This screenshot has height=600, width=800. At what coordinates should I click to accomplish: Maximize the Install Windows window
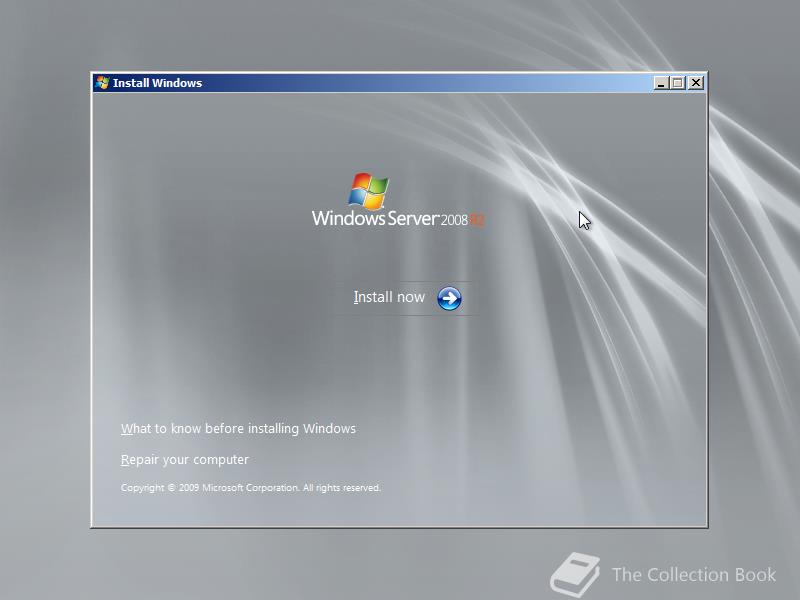pyautogui.click(x=678, y=83)
